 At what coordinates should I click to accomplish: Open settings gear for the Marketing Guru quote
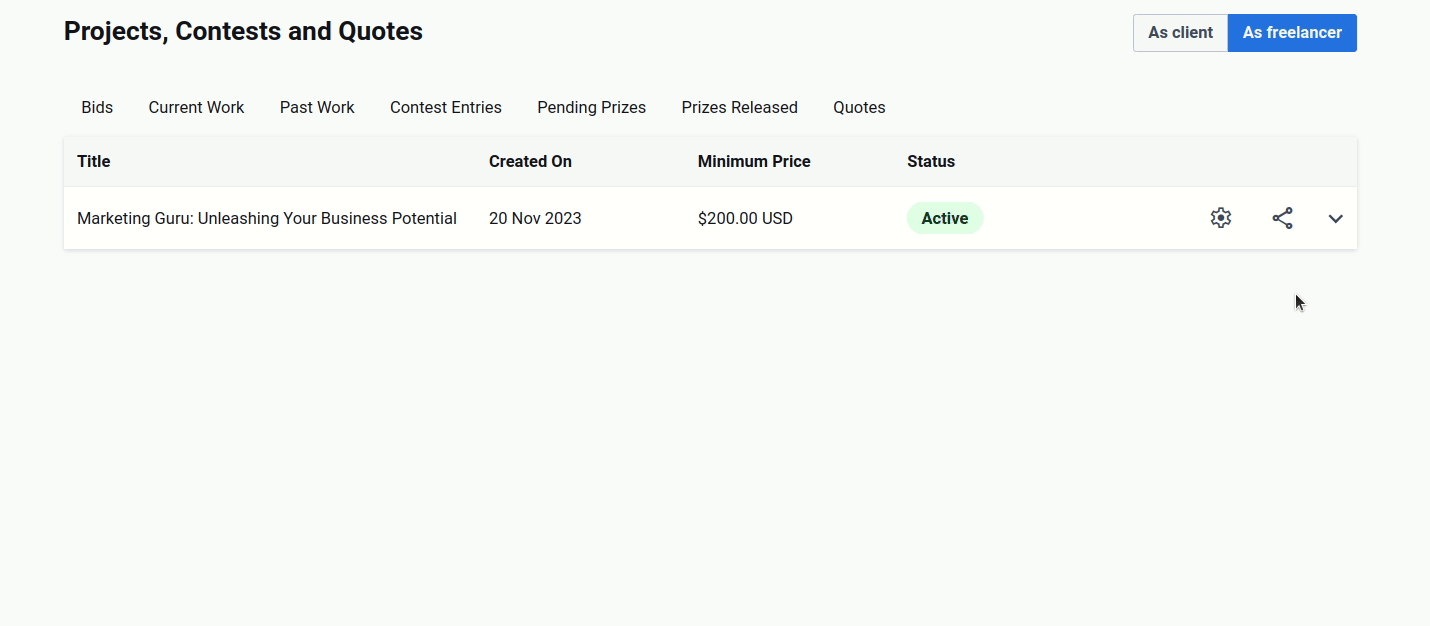(x=1220, y=218)
